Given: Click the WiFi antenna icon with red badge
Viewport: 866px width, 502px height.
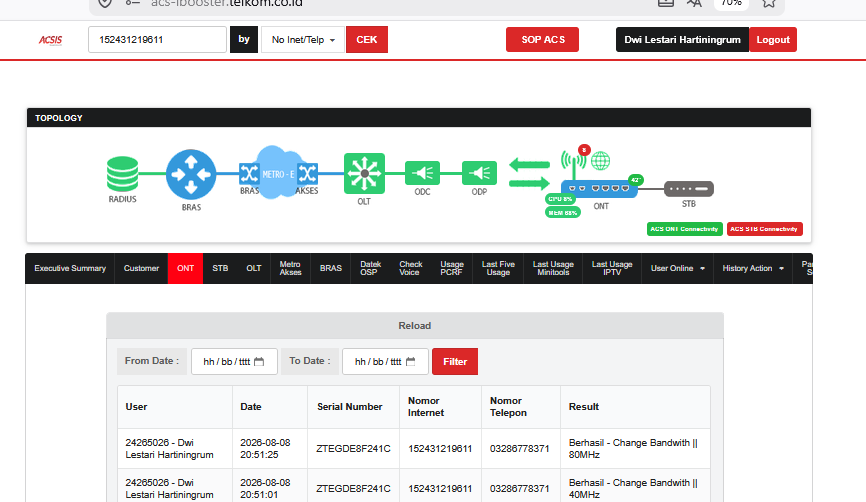Looking at the screenshot, I should [x=574, y=161].
